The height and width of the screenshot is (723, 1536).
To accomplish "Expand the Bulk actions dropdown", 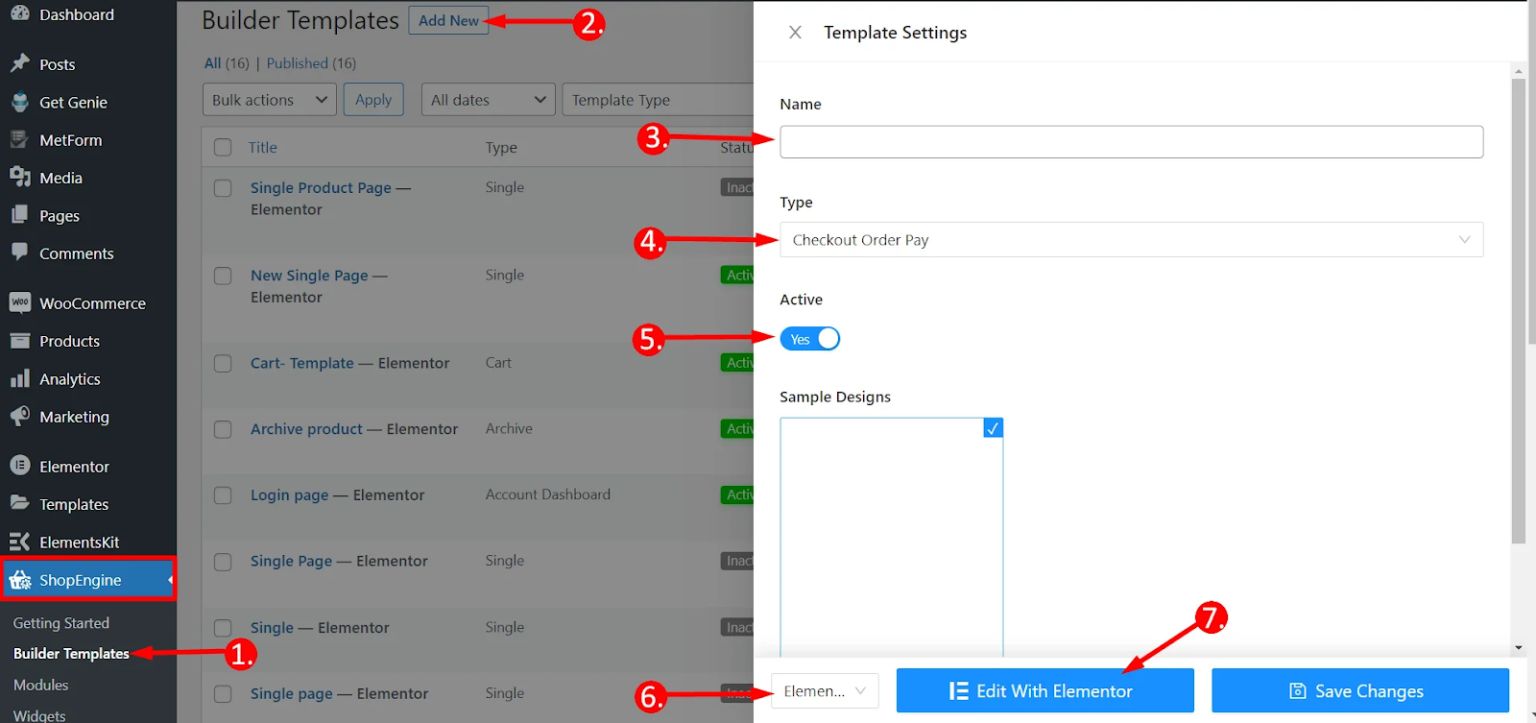I will pyautogui.click(x=269, y=100).
